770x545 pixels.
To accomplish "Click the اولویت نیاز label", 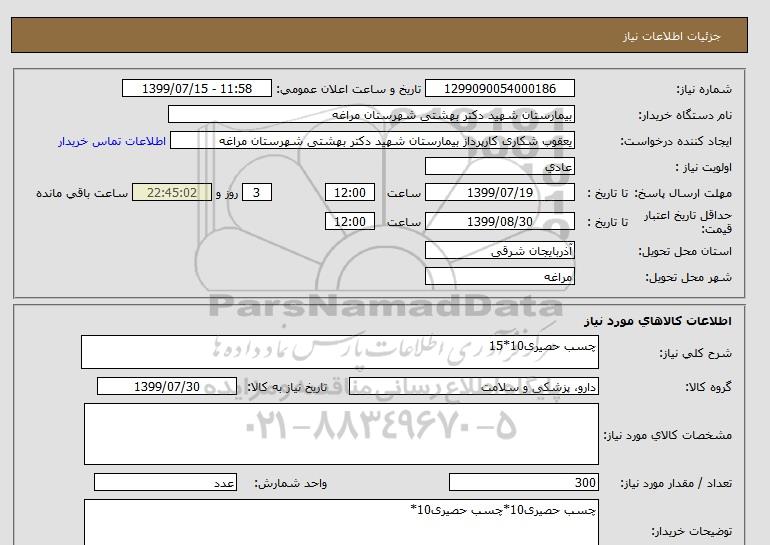I will (703, 167).
